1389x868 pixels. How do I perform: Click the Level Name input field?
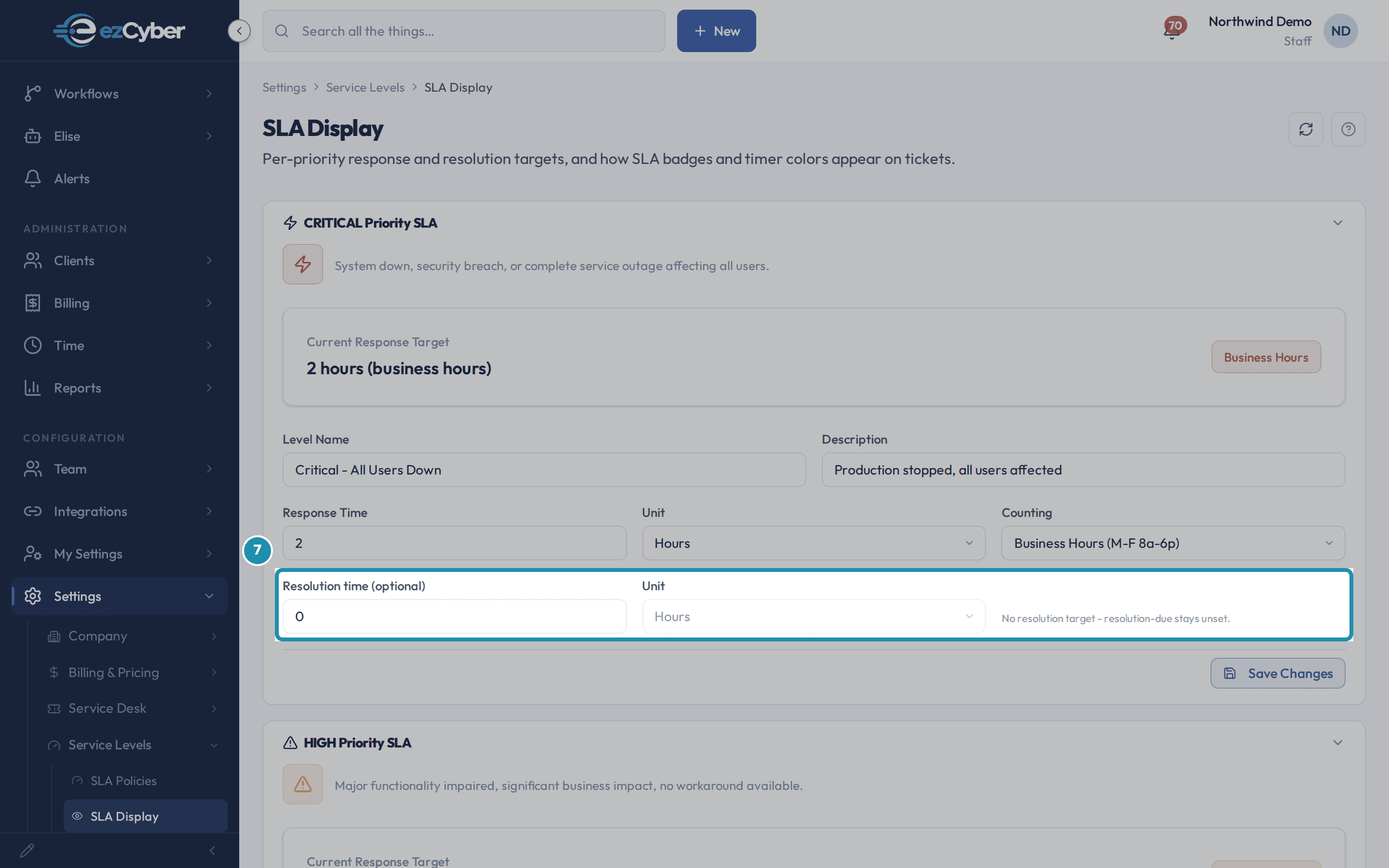click(544, 470)
